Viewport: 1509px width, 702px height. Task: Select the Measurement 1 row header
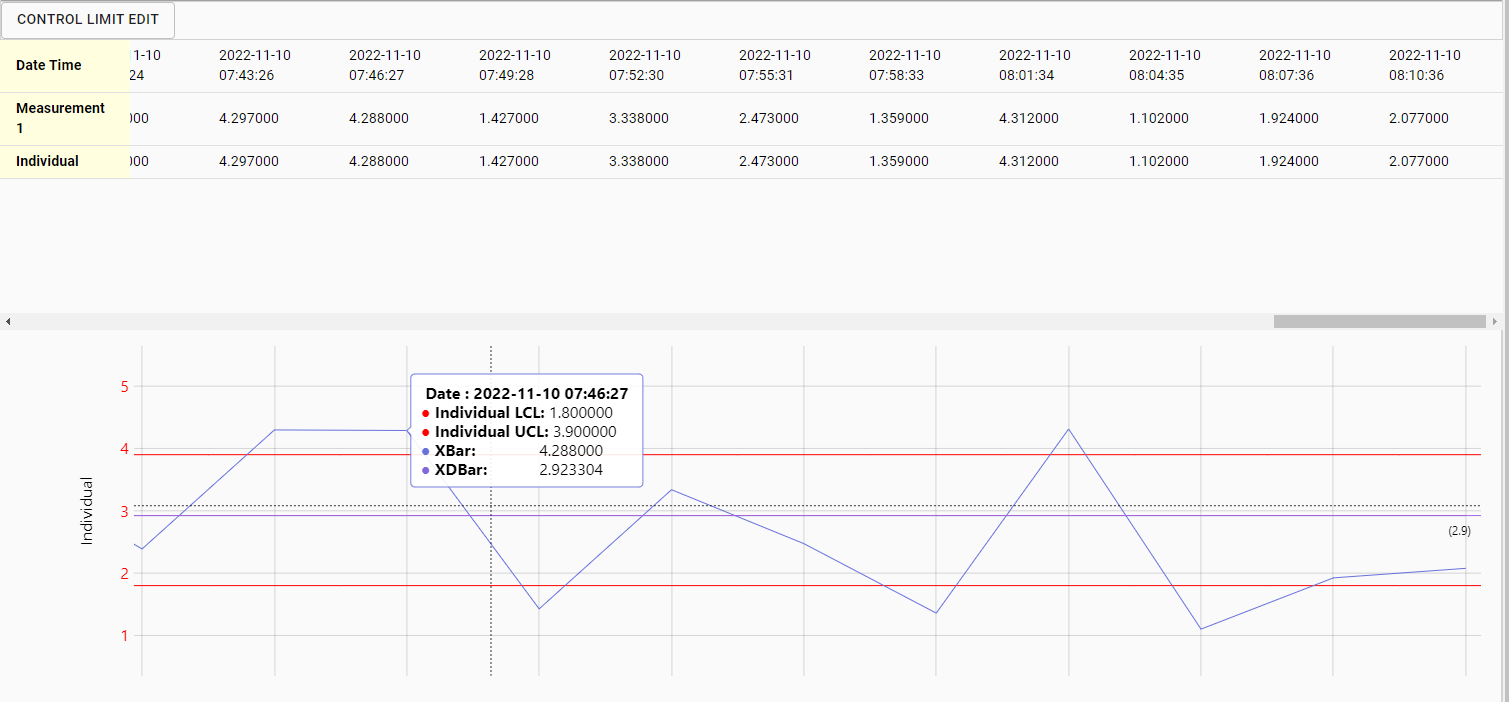64,118
